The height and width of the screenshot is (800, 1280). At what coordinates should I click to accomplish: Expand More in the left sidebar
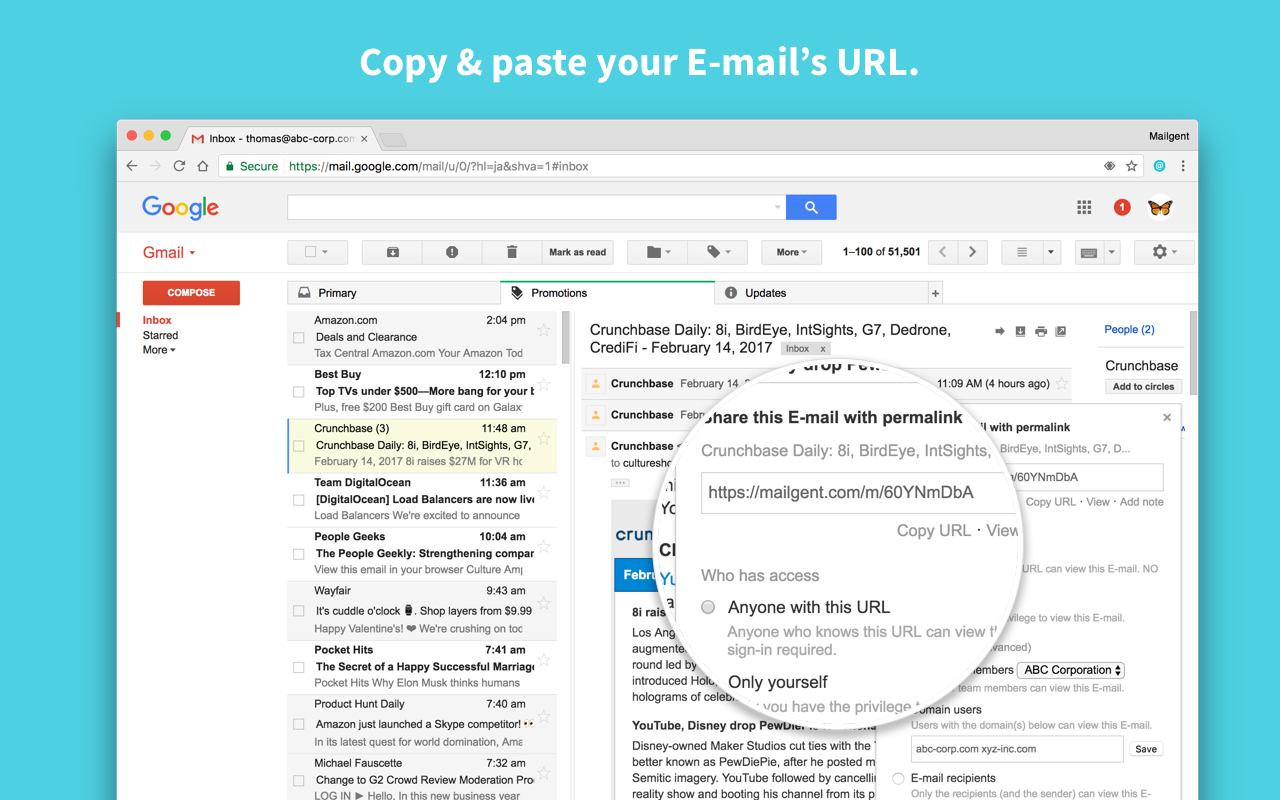click(x=159, y=350)
